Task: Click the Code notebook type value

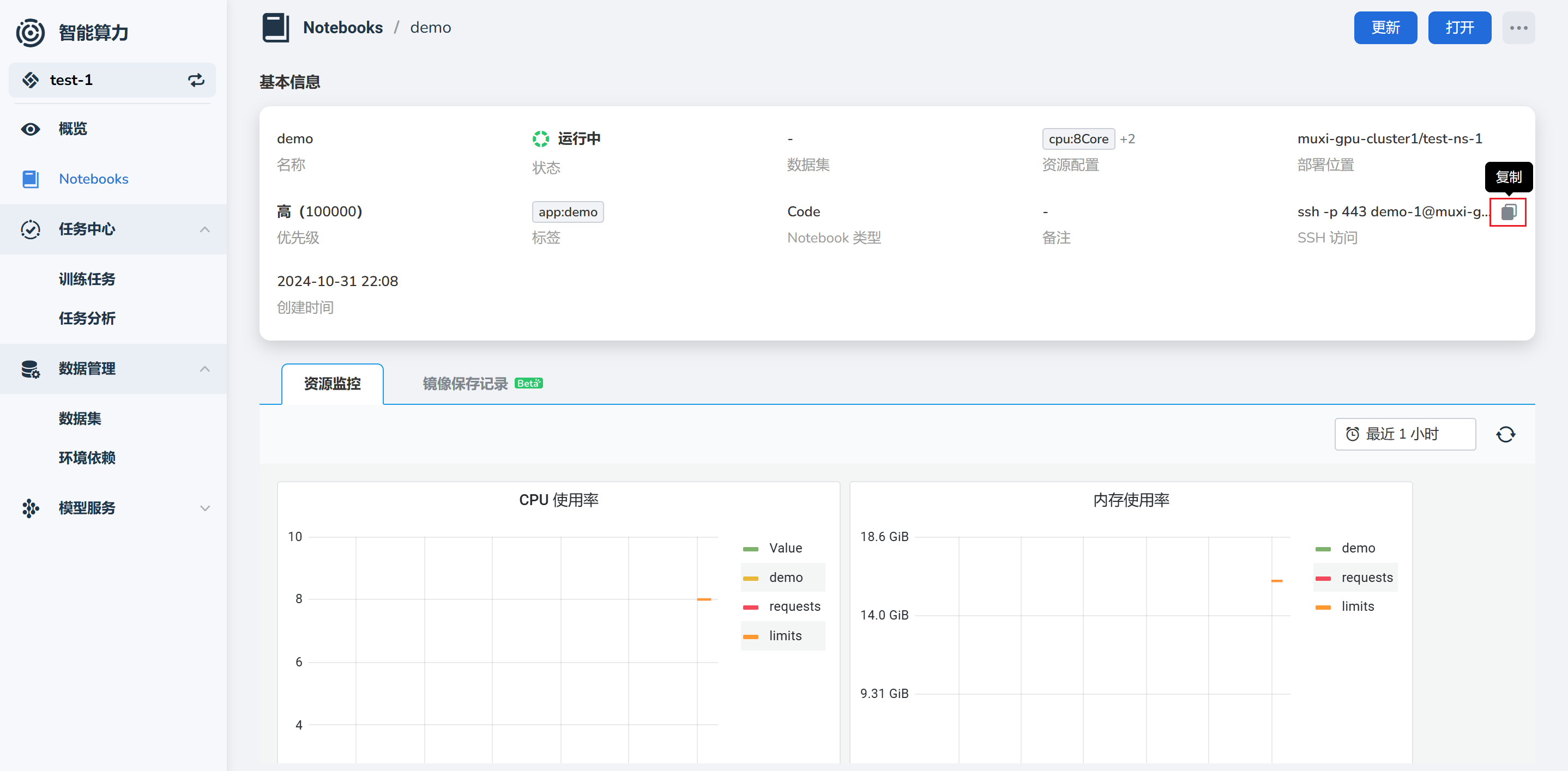Action: pos(804,212)
